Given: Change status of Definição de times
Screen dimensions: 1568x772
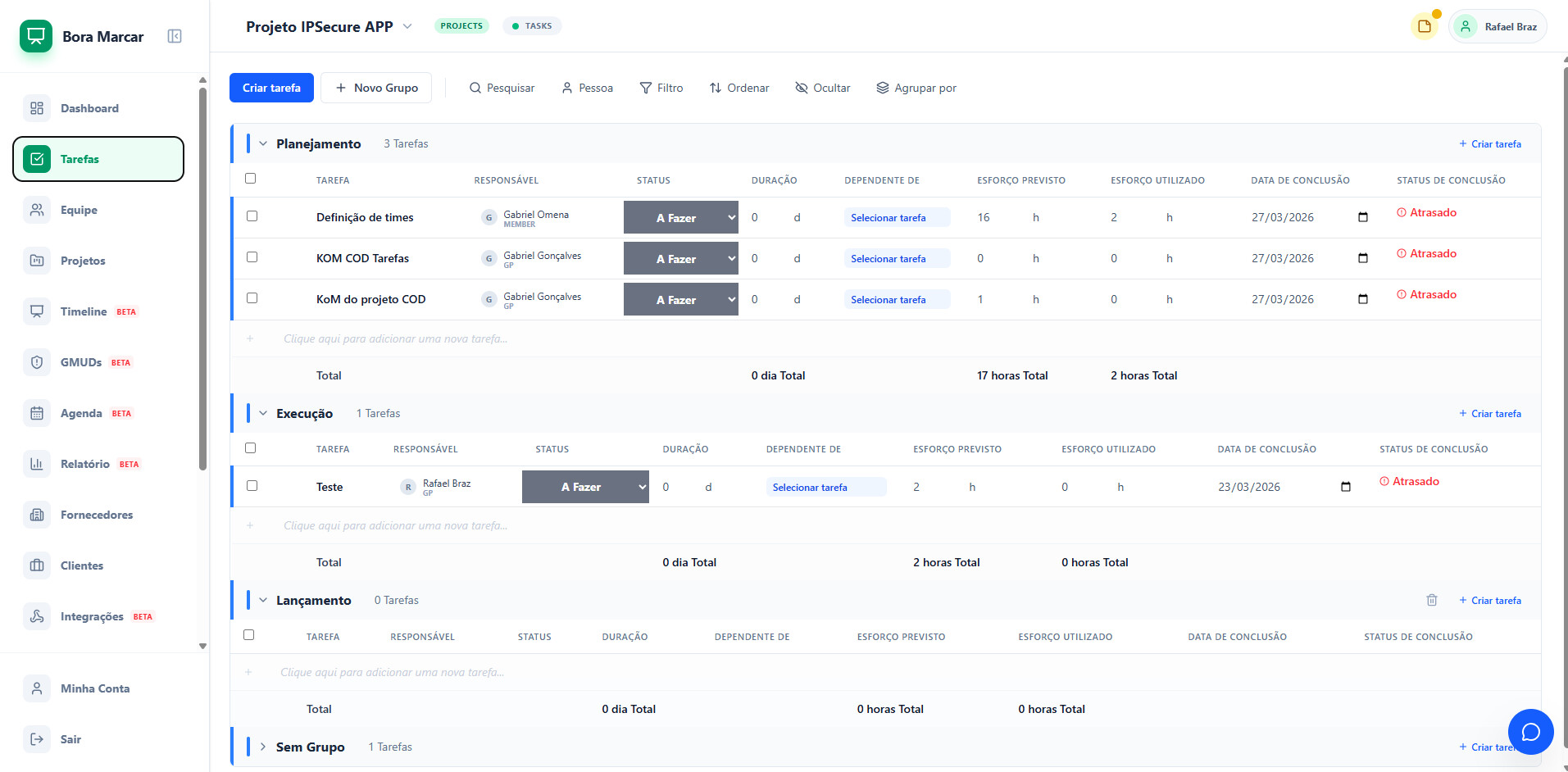Looking at the screenshot, I should point(681,217).
